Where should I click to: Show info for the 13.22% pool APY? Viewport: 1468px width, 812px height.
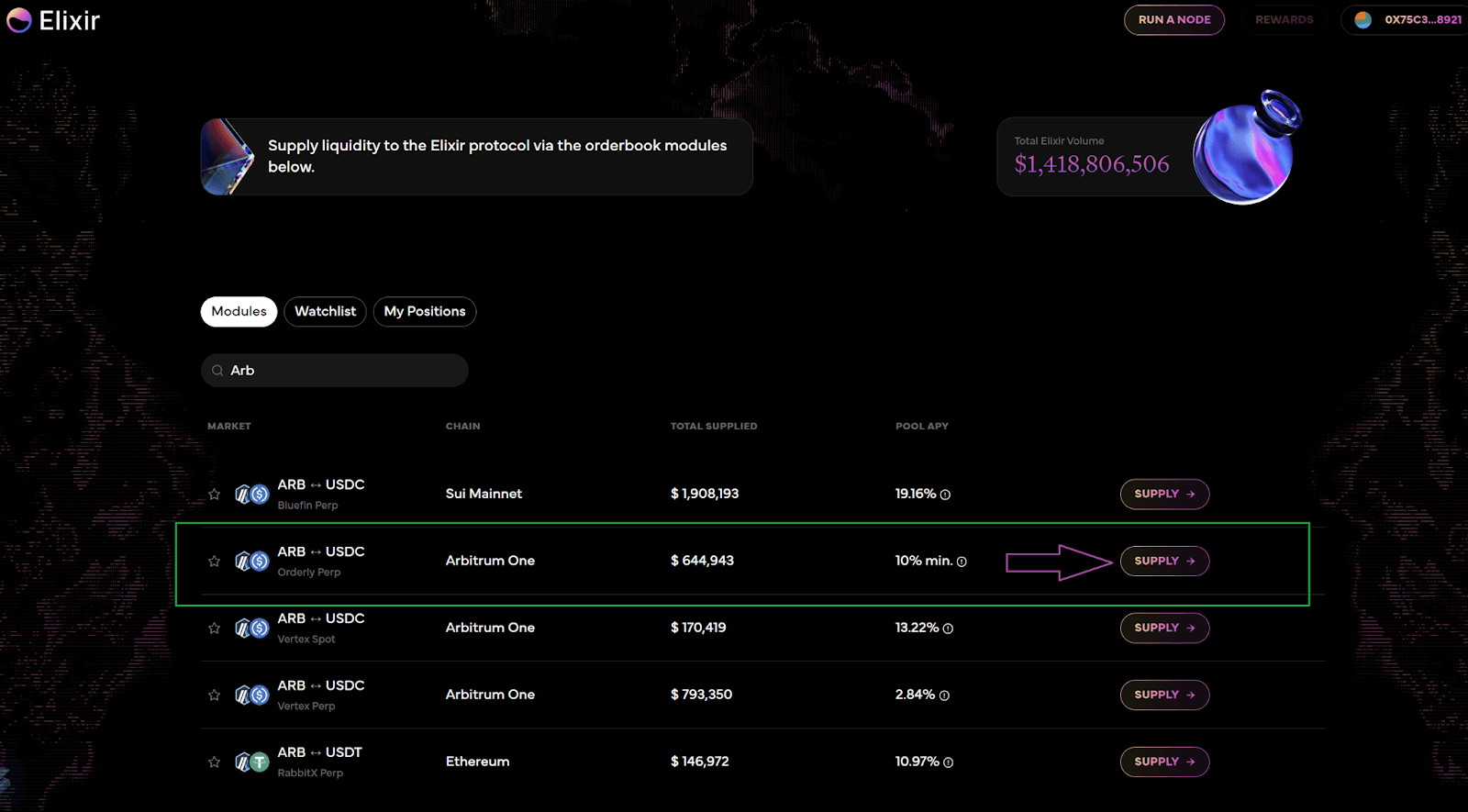948,628
